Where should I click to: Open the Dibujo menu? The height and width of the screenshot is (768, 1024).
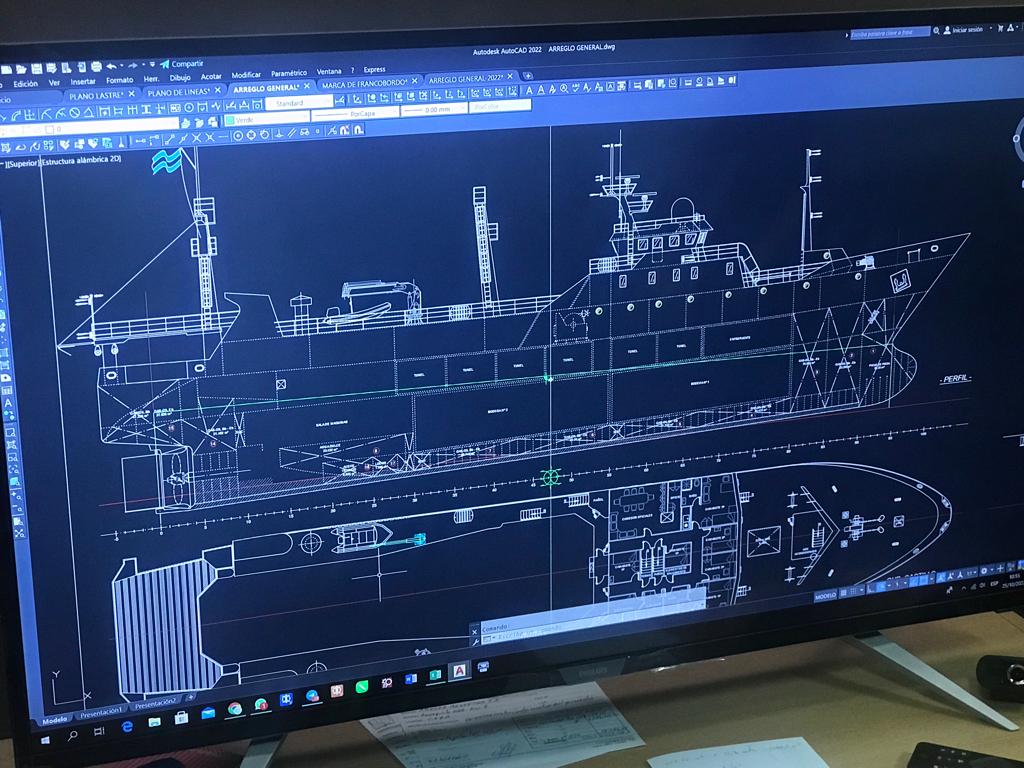[x=180, y=78]
